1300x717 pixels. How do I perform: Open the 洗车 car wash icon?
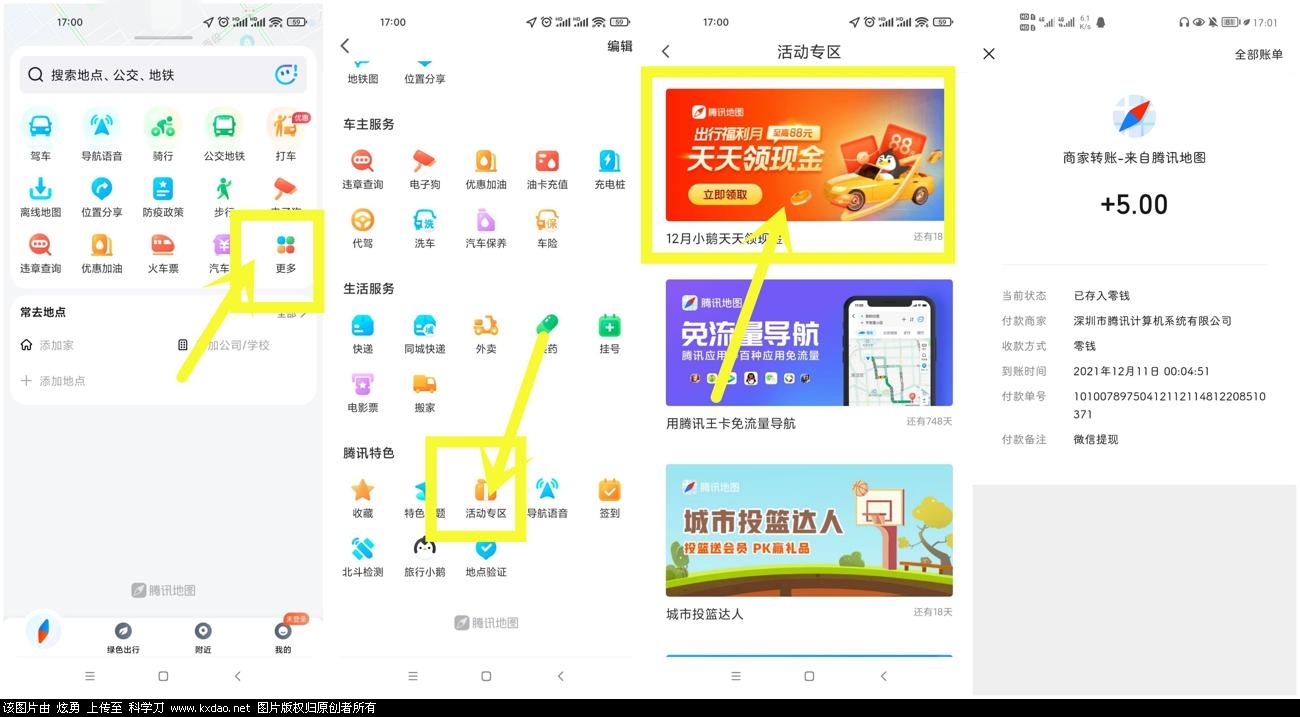pyautogui.click(x=424, y=220)
